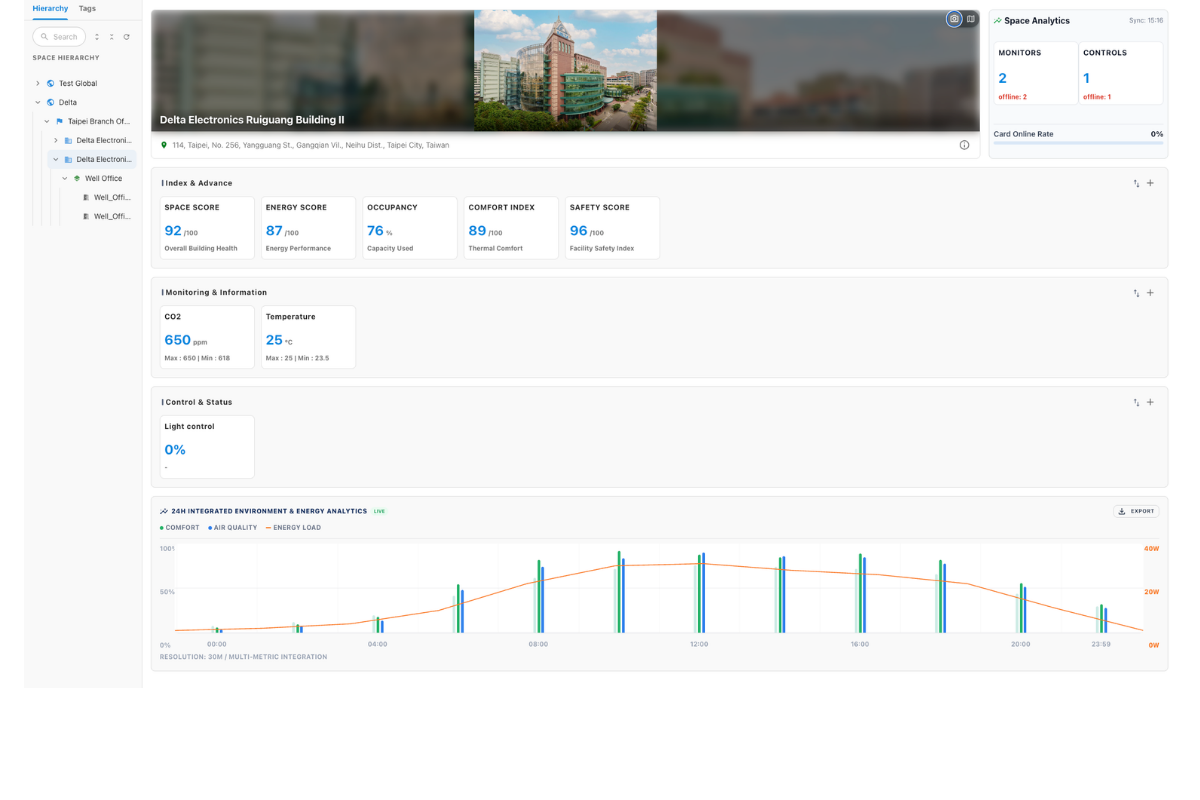Collapse the Delta node

[x=38, y=102]
